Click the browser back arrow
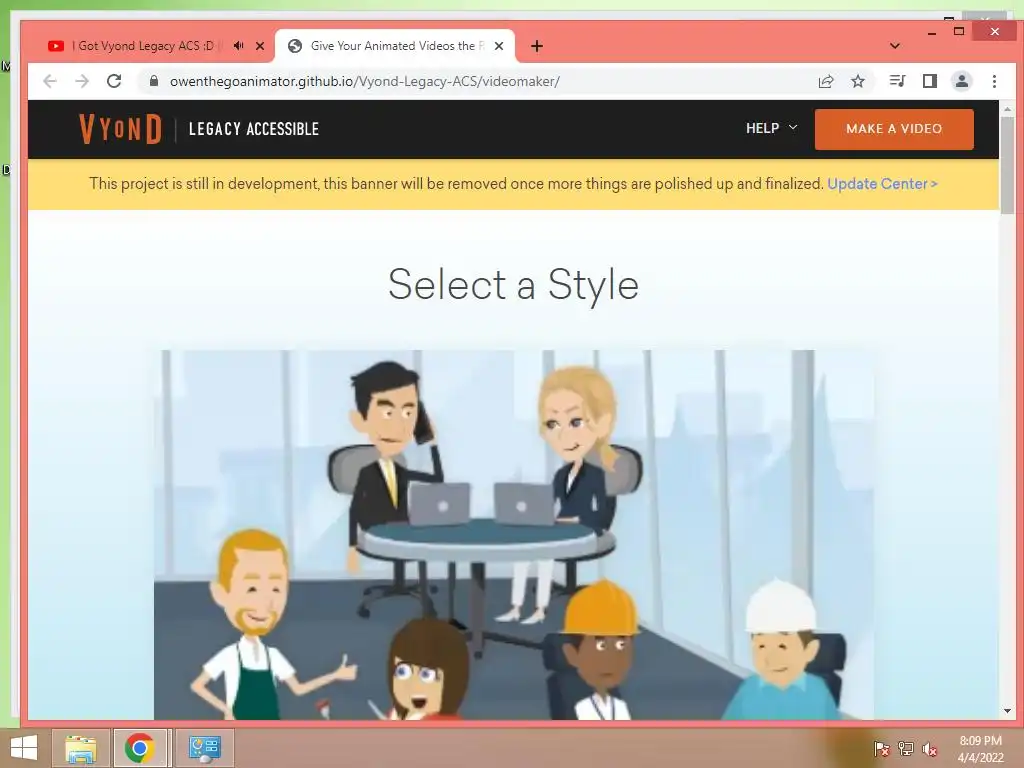The height and width of the screenshot is (768, 1024). click(x=50, y=81)
